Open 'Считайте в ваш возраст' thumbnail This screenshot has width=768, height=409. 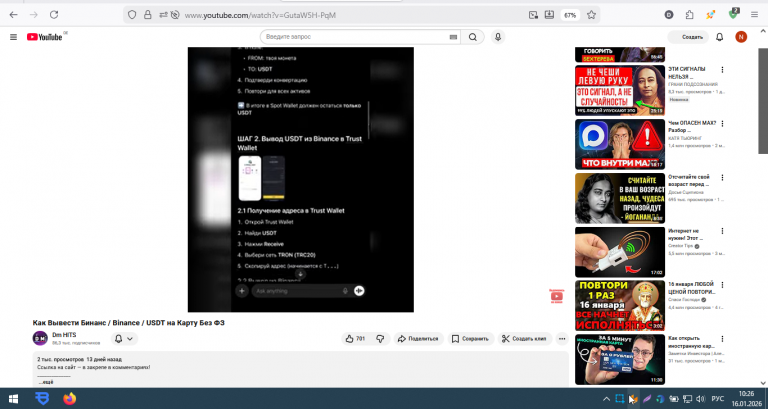620,198
